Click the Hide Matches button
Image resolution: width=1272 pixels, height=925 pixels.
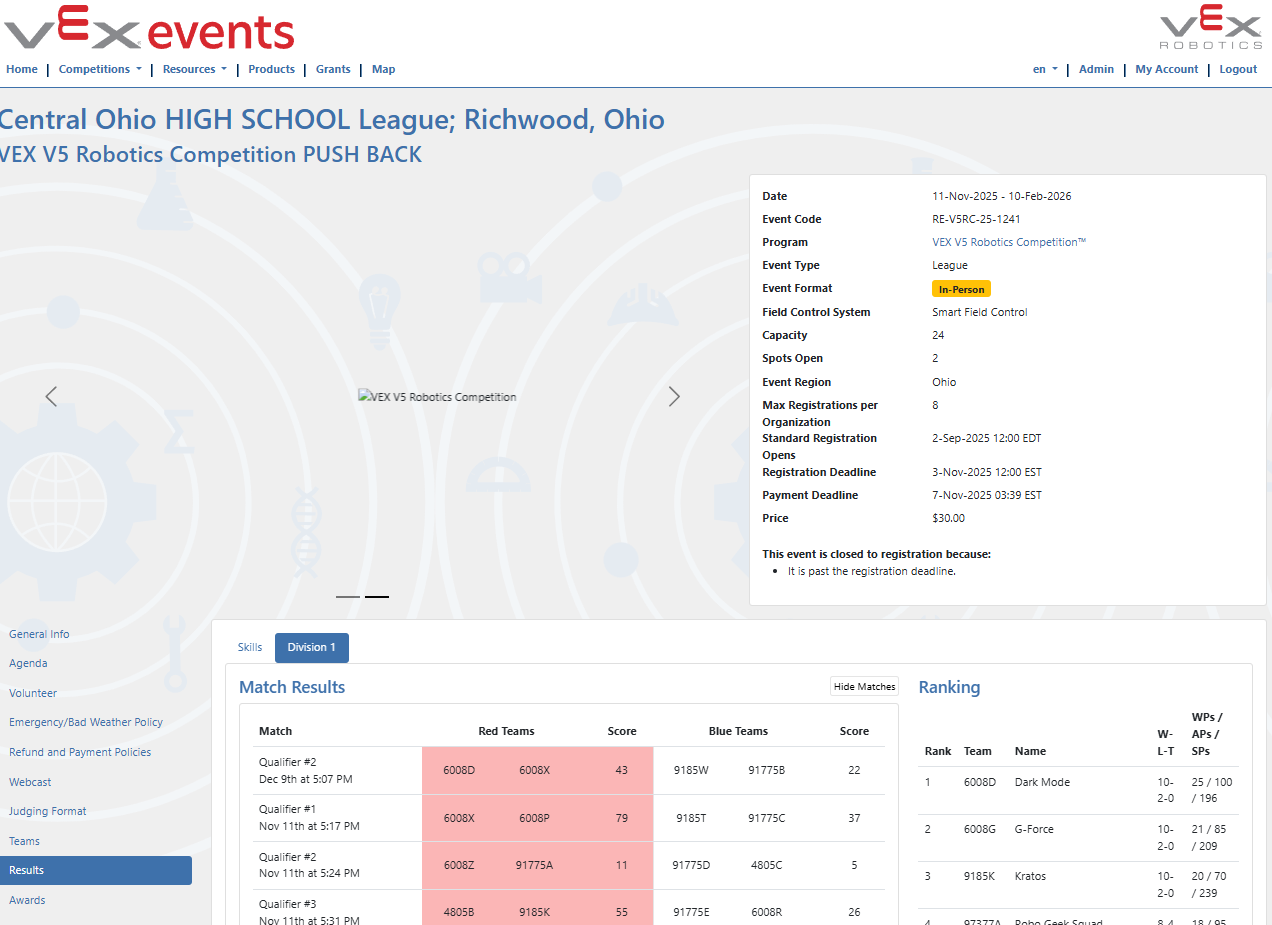864,687
